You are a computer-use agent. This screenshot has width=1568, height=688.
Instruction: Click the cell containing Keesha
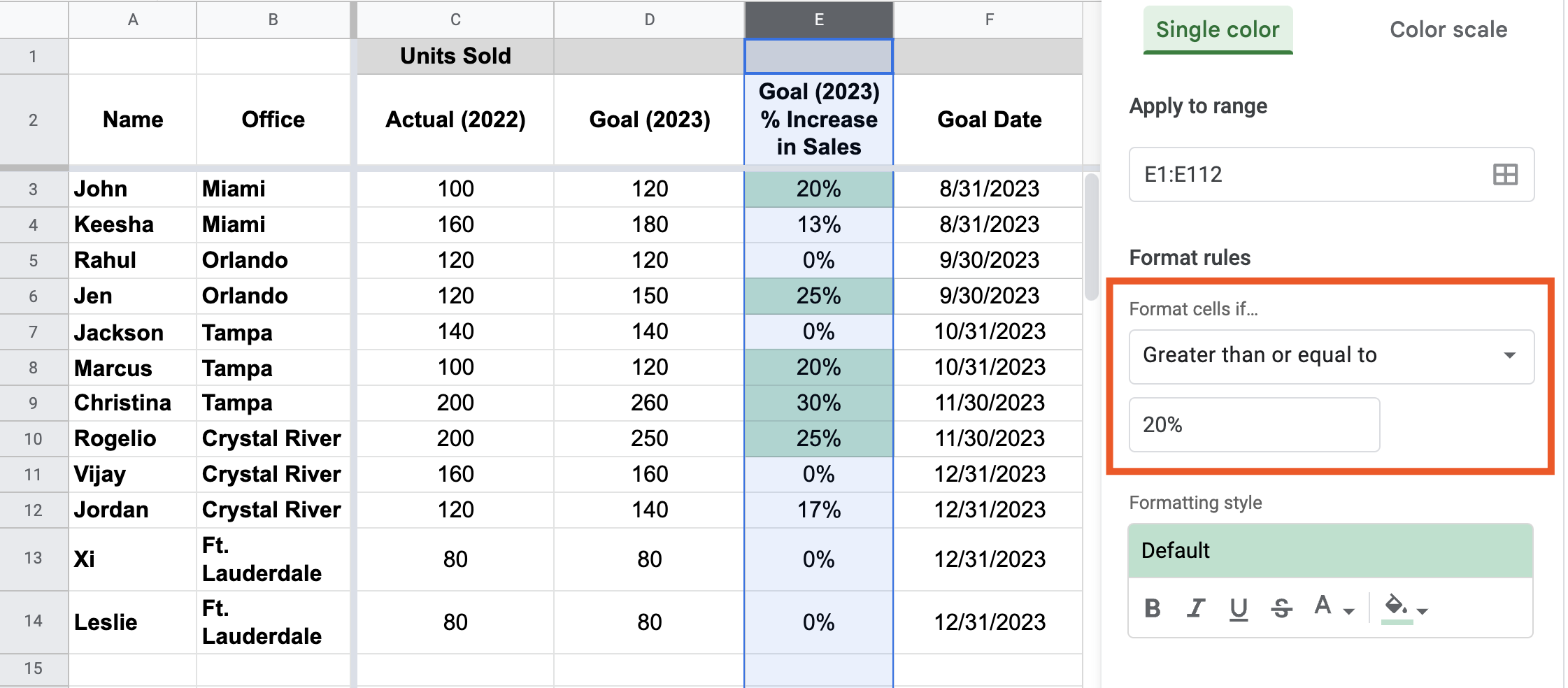pos(132,224)
